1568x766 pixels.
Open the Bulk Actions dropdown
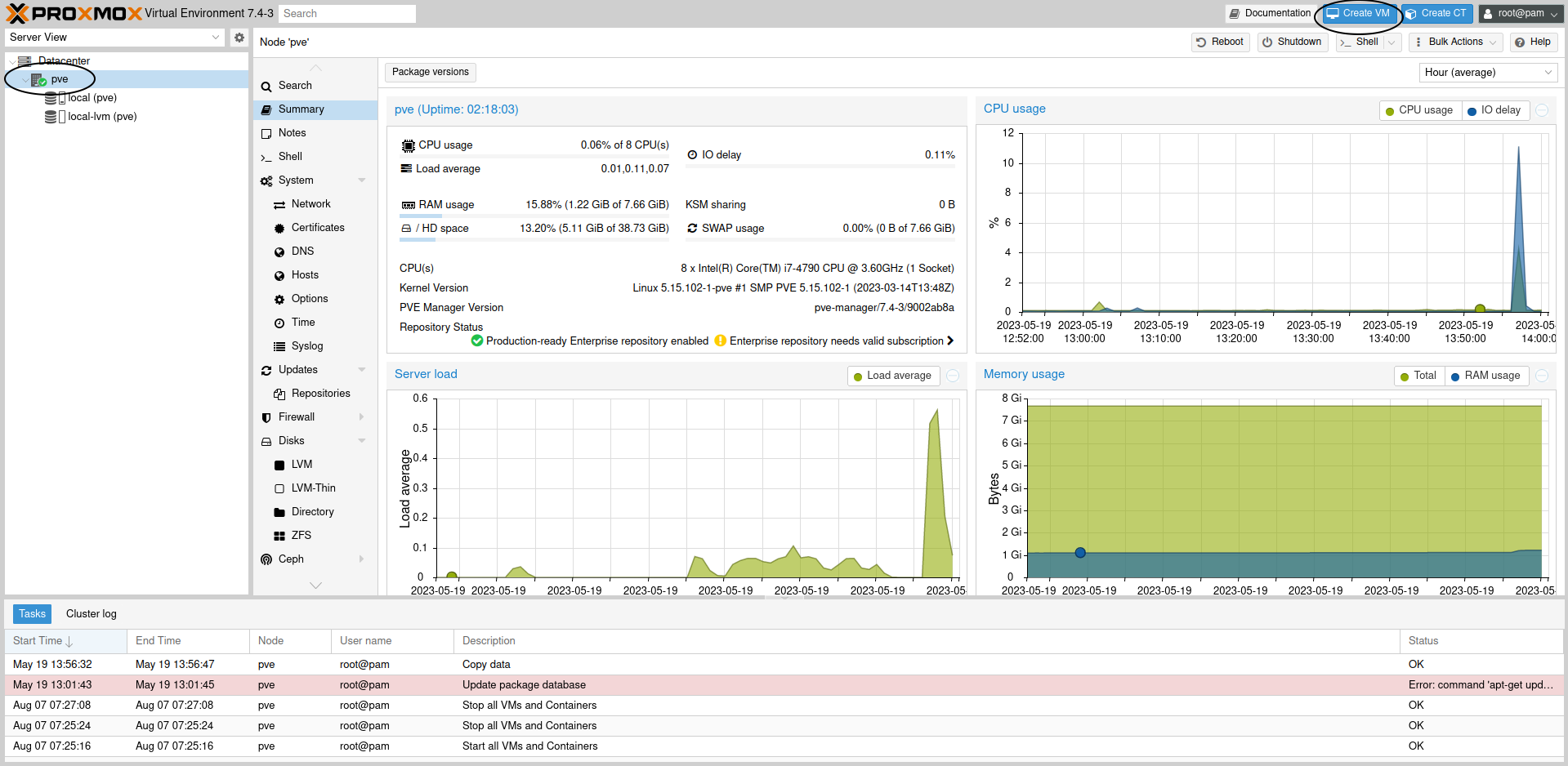point(1455,42)
